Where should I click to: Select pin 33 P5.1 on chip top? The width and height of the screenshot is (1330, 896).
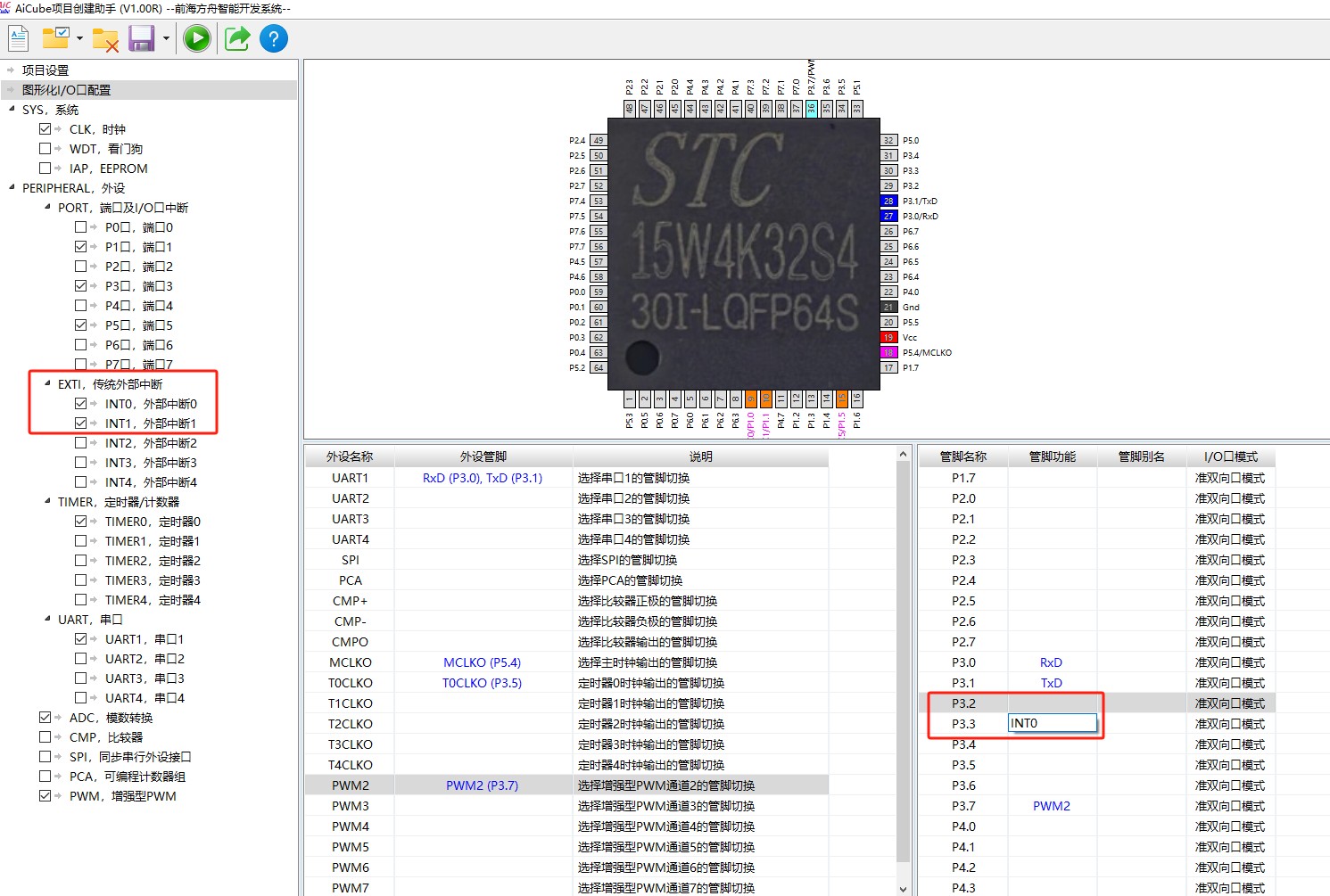click(x=856, y=108)
